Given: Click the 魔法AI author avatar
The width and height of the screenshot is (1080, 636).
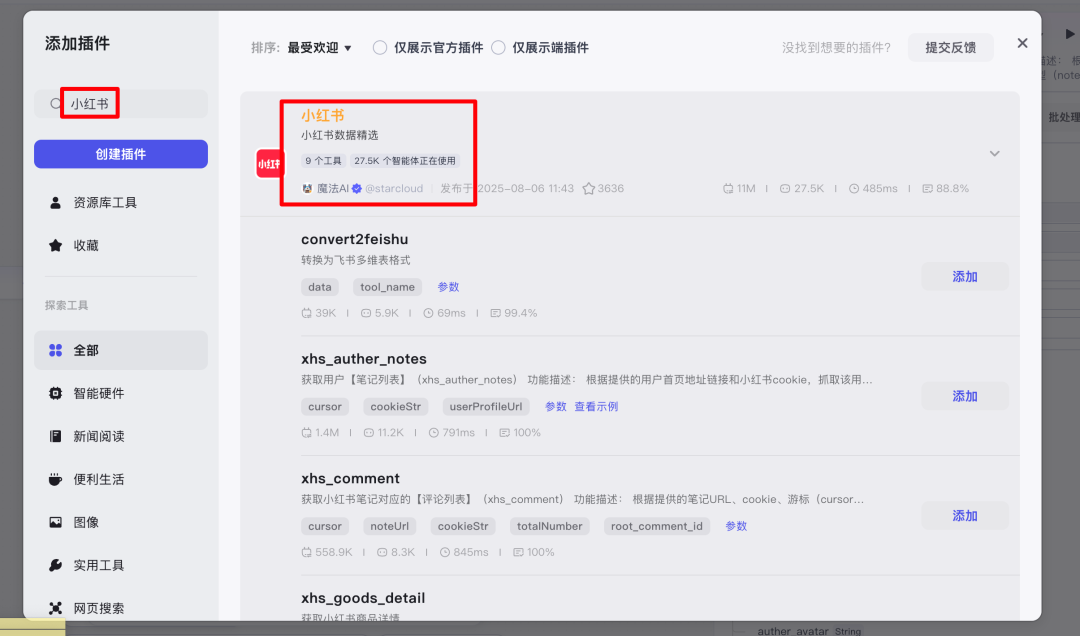Looking at the screenshot, I should pyautogui.click(x=307, y=188).
